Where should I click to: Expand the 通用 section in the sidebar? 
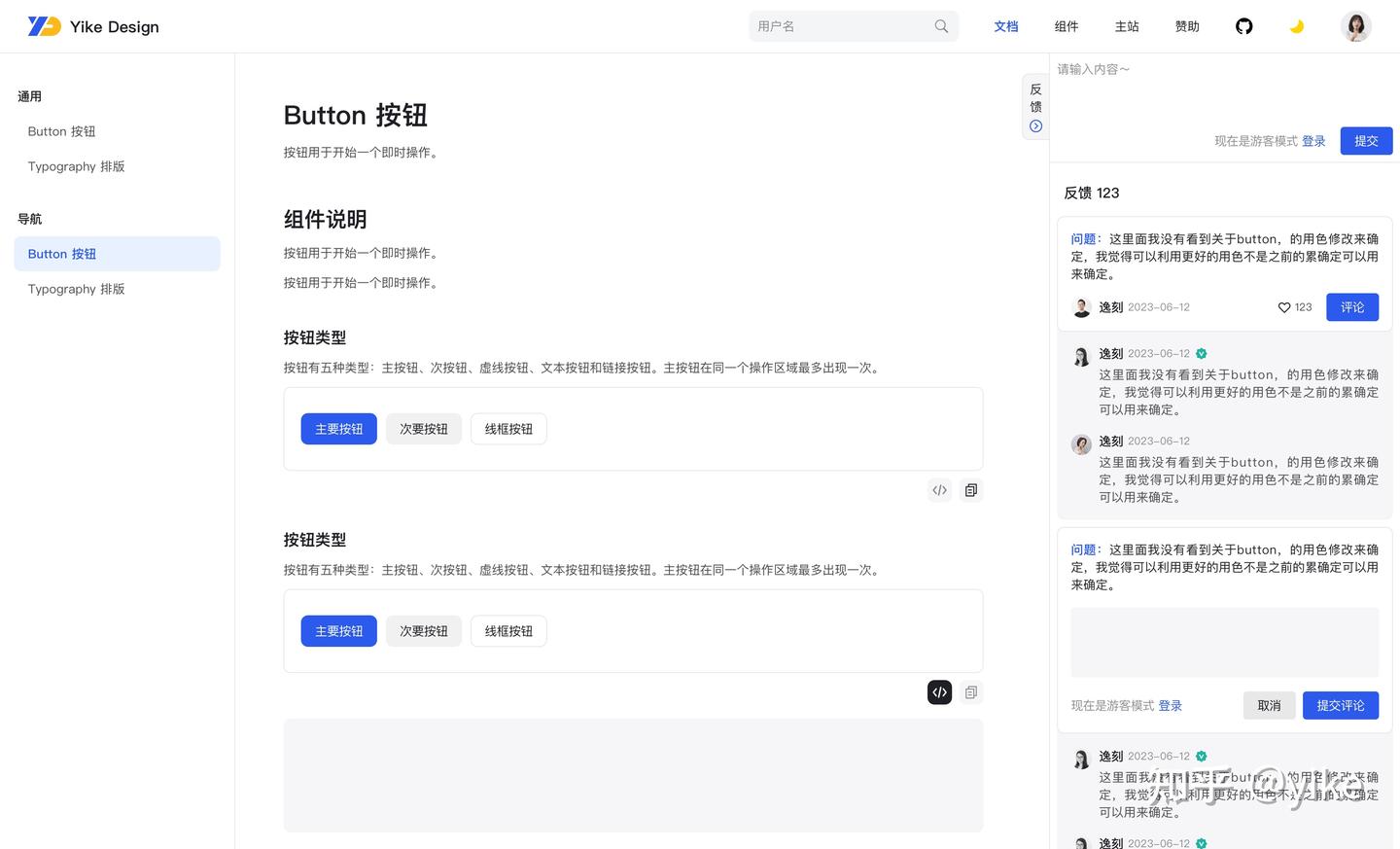tap(30, 96)
